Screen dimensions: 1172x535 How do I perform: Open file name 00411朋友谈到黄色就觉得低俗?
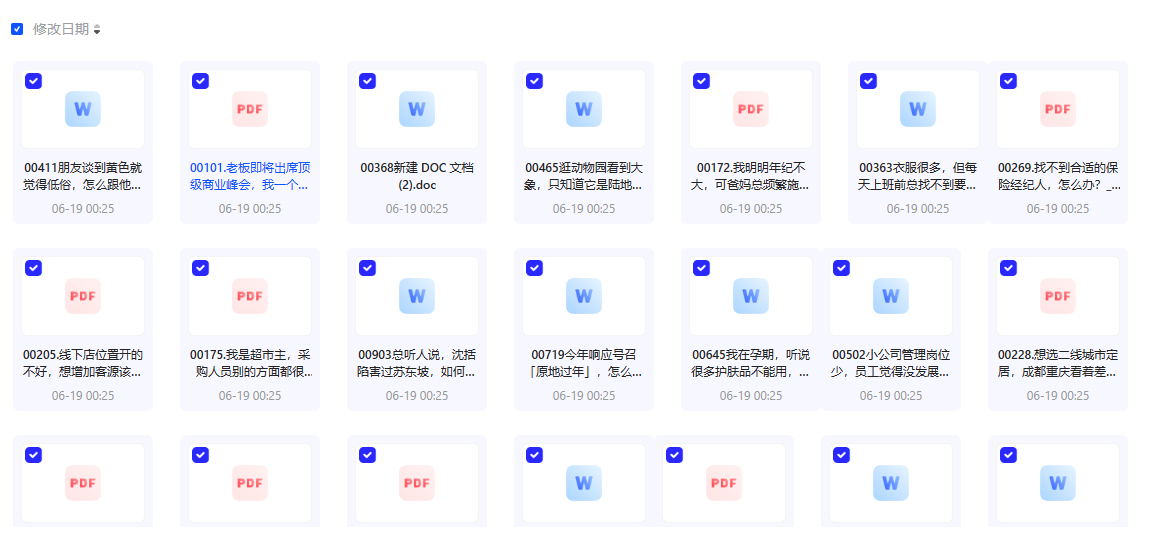(x=83, y=176)
